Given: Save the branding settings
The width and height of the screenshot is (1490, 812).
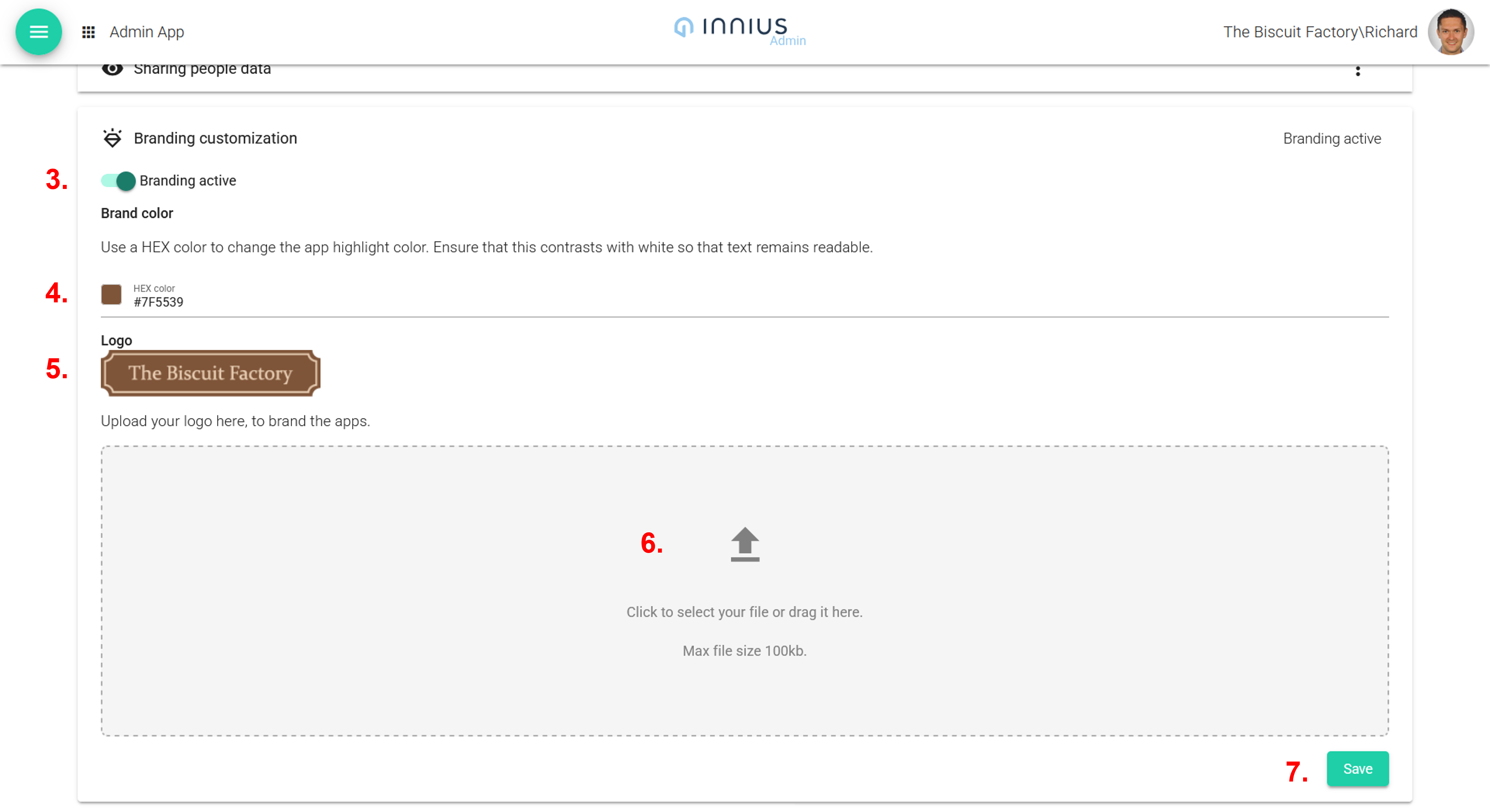Looking at the screenshot, I should point(1357,769).
